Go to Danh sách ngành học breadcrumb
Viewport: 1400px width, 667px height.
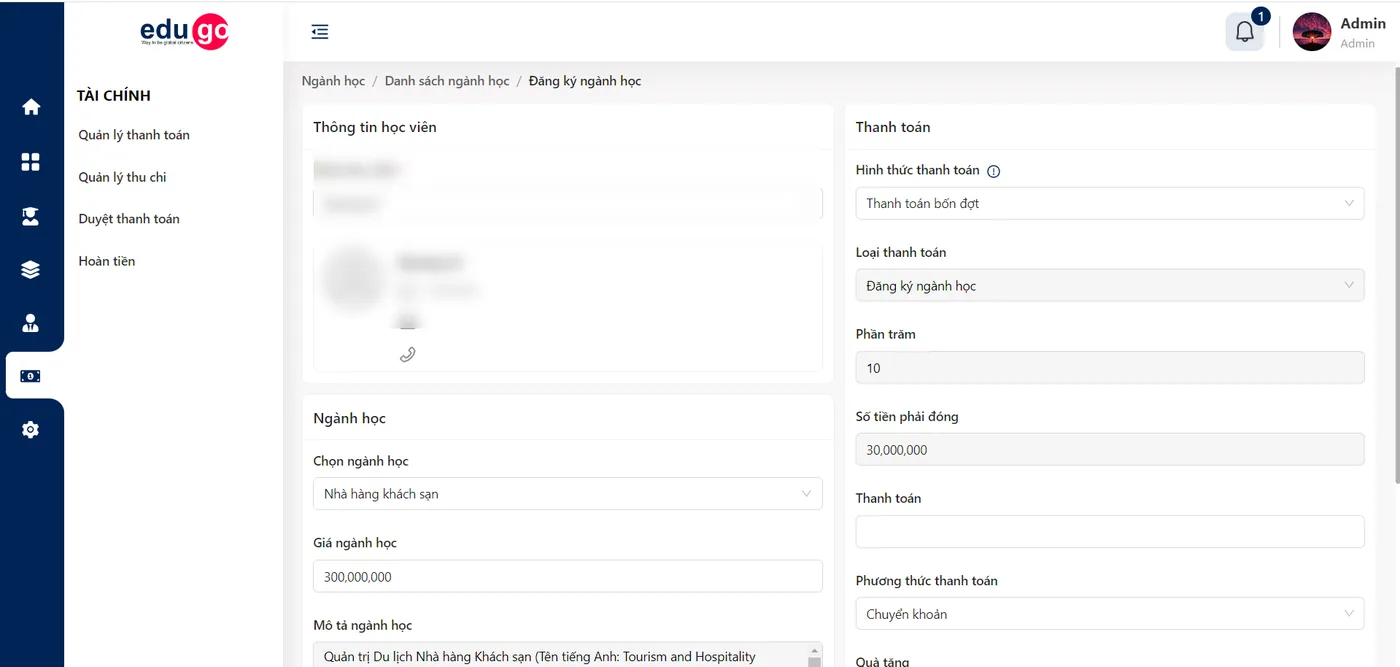click(447, 81)
